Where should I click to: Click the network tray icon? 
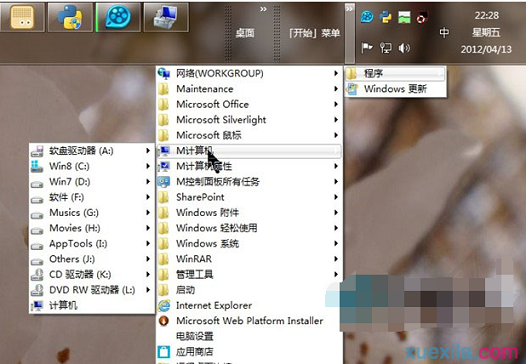coord(385,48)
